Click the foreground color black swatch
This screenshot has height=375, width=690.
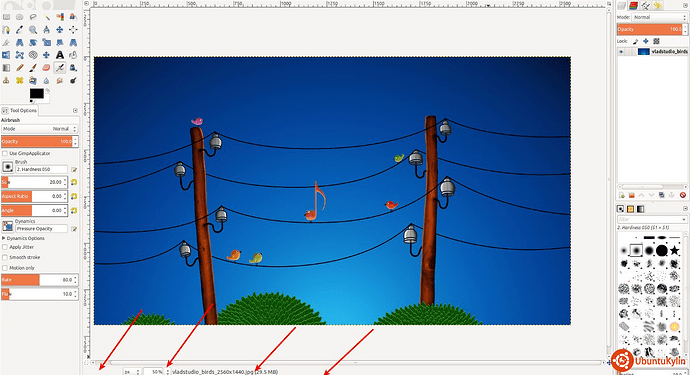point(37,93)
